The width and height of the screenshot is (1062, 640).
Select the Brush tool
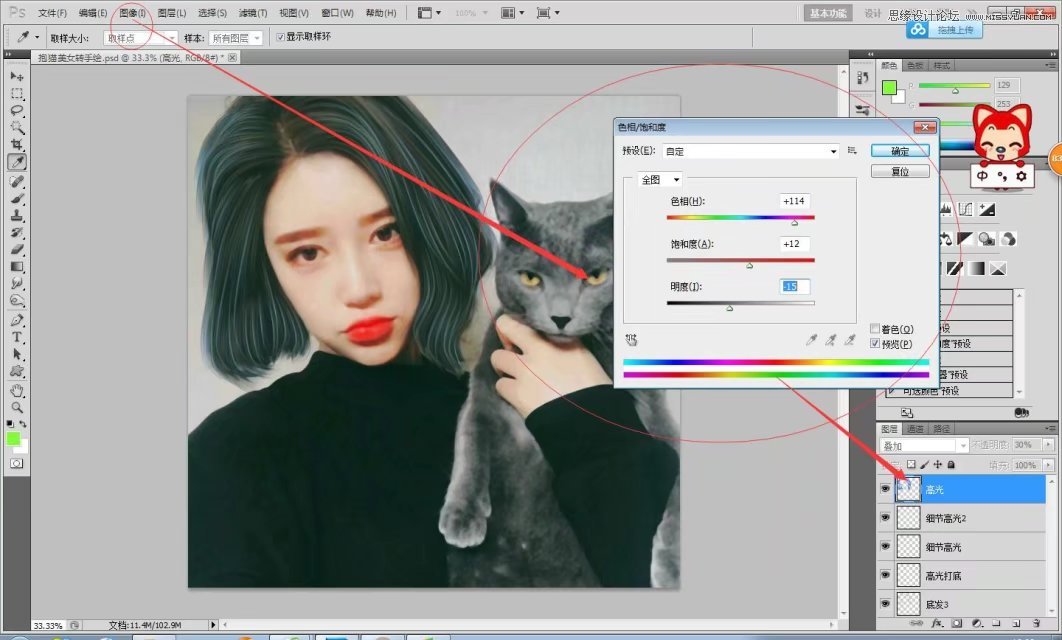click(x=17, y=199)
